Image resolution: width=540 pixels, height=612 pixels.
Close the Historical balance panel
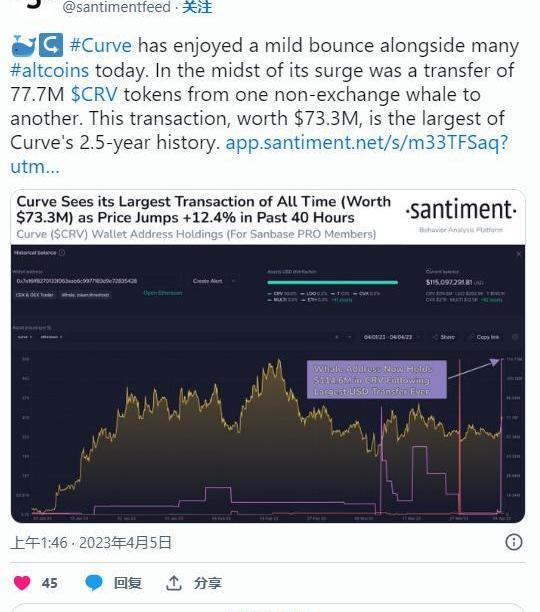519,254
